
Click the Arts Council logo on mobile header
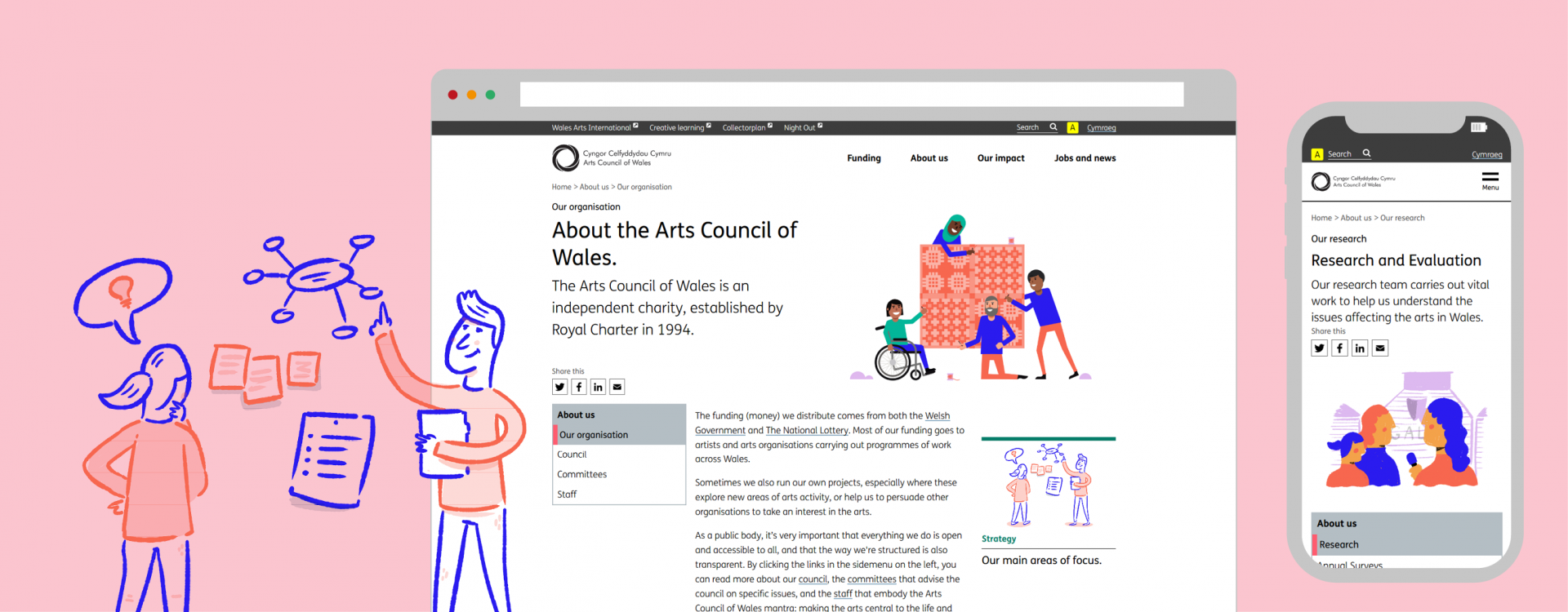[1353, 181]
